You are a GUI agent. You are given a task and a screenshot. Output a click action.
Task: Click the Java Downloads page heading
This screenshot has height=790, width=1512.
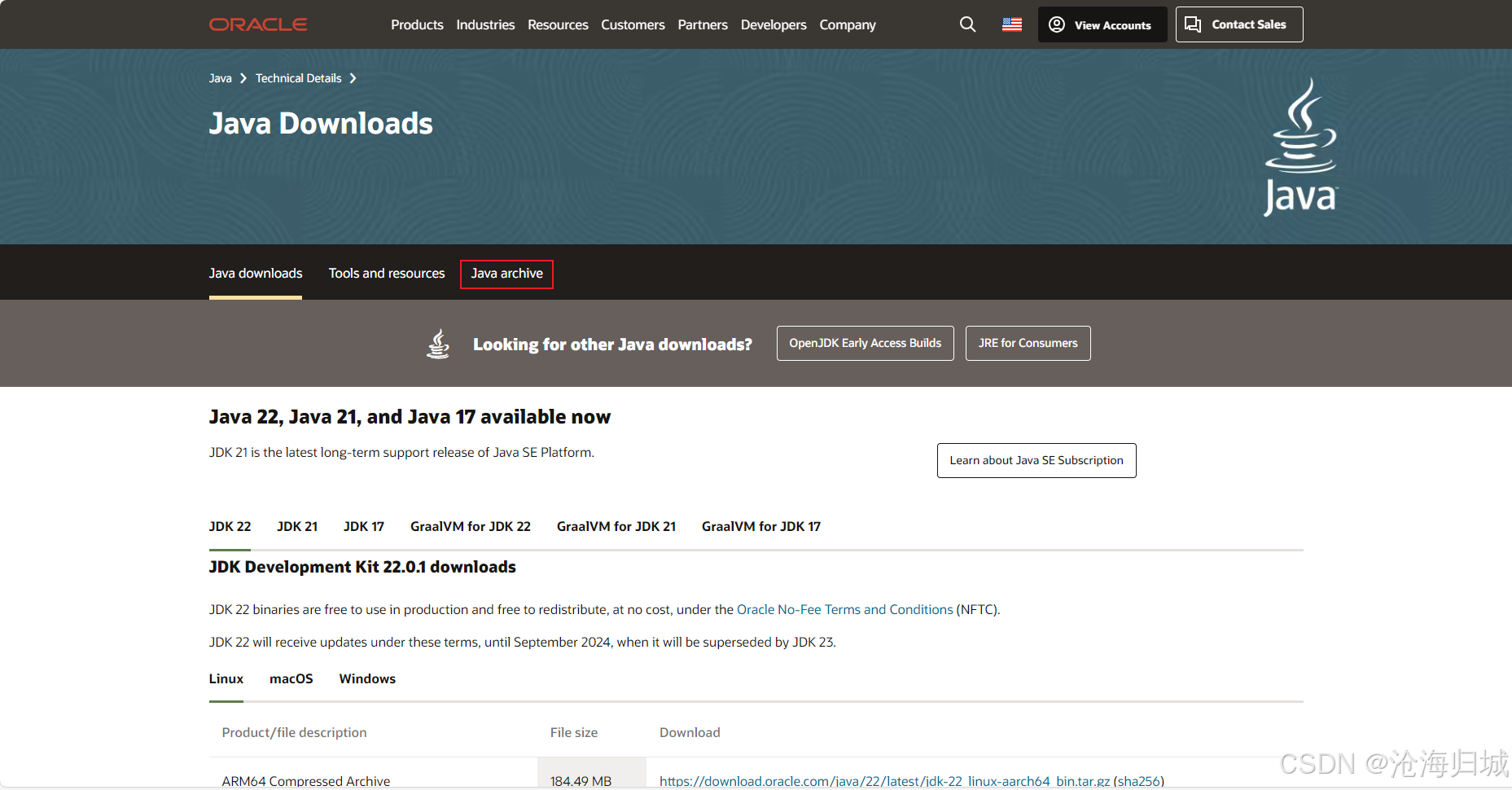click(x=321, y=124)
